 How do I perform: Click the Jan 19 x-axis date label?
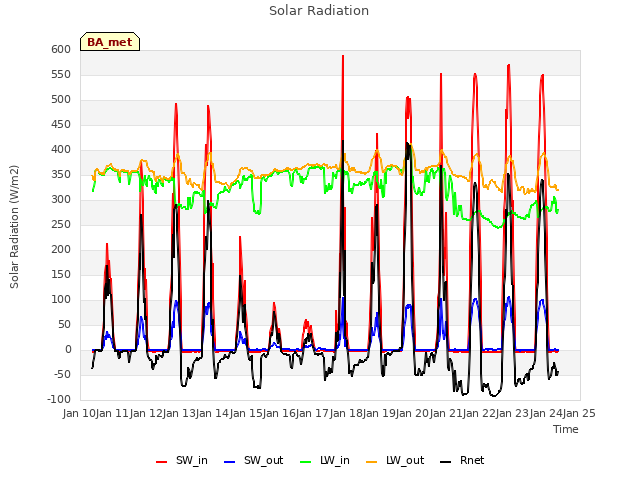[x=379, y=414]
